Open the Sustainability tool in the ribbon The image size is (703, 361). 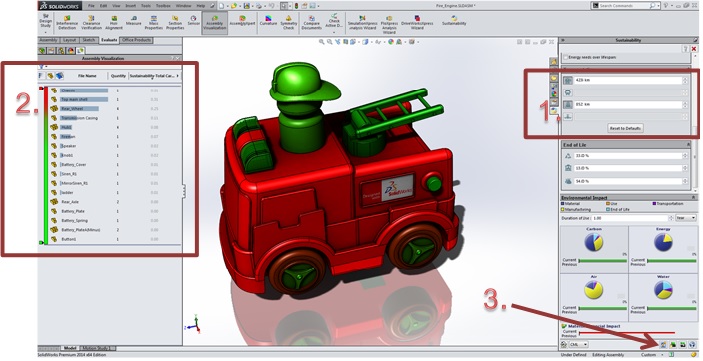pos(454,21)
